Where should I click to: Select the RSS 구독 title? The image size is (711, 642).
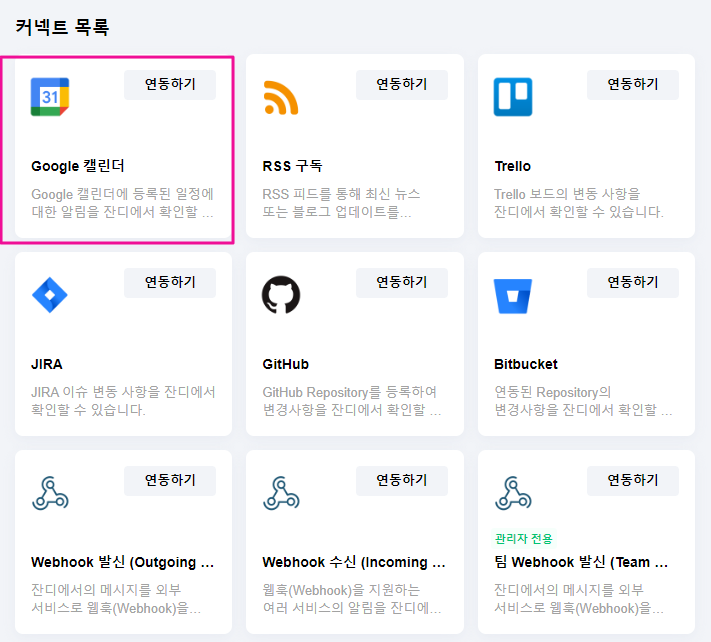pos(292,166)
